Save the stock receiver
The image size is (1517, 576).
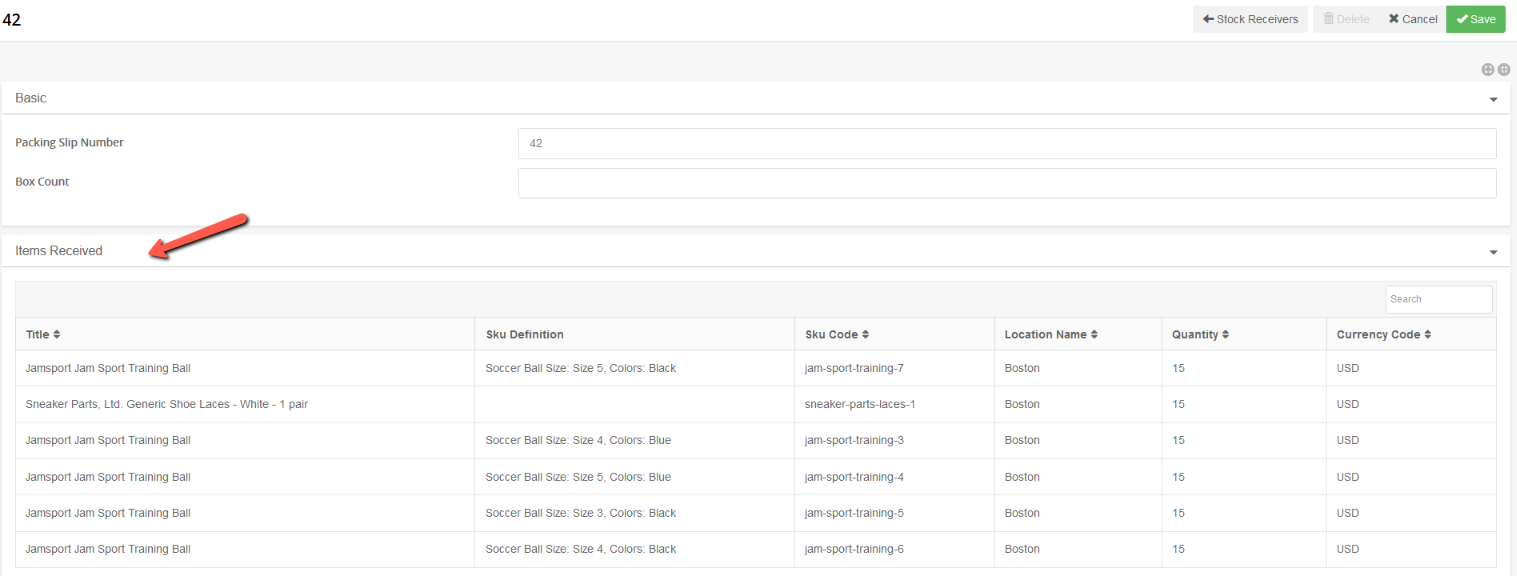pos(1476,19)
